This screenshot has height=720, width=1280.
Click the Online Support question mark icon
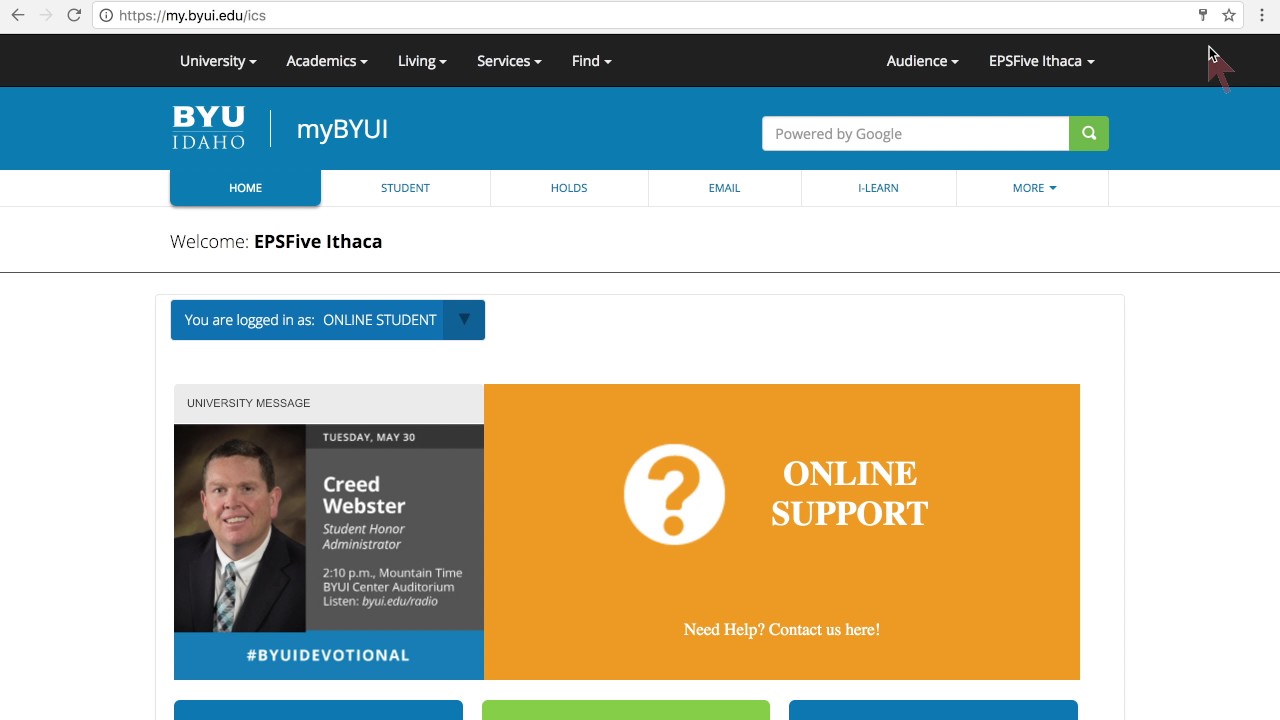coord(674,494)
